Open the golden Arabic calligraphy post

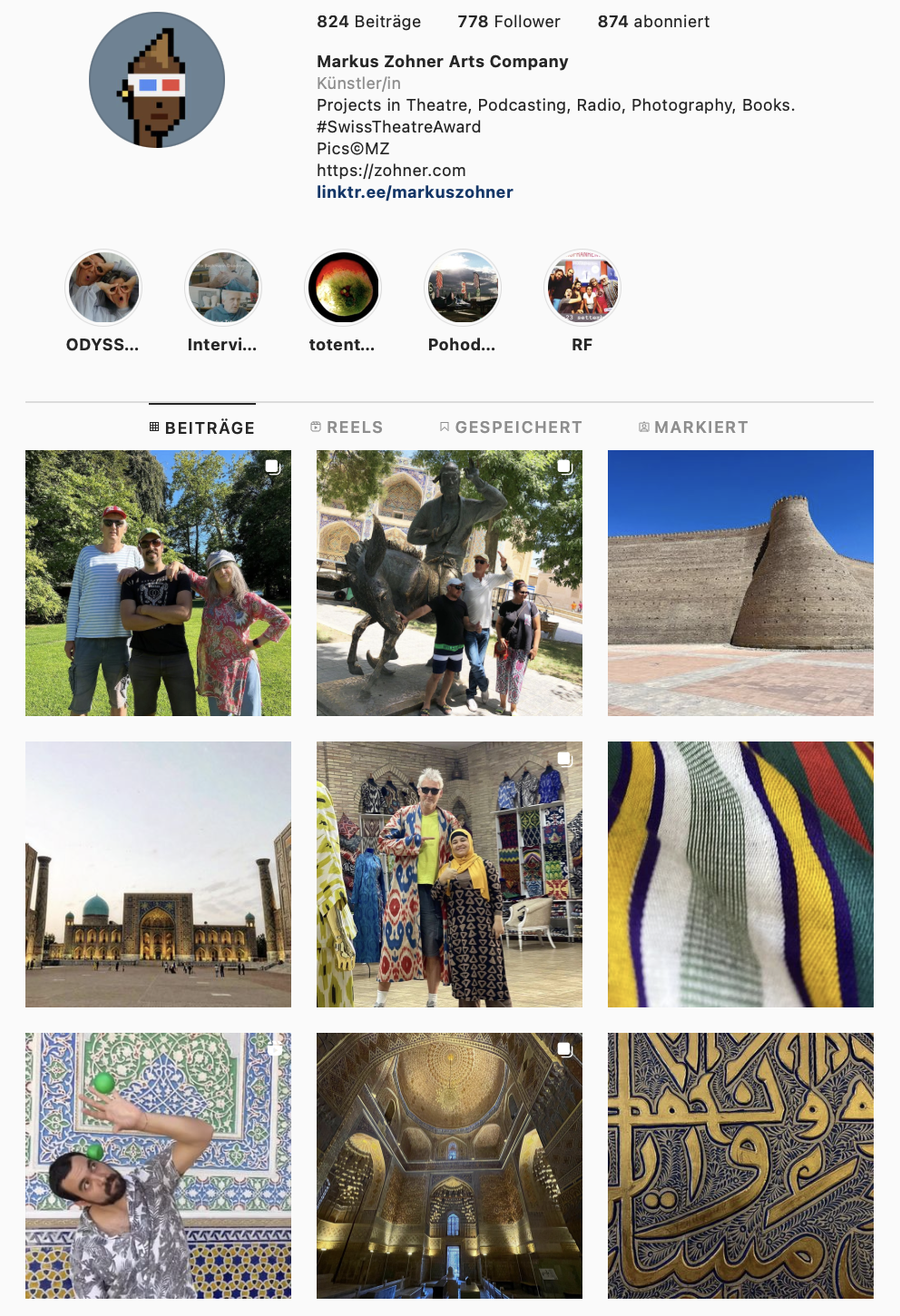click(740, 1165)
